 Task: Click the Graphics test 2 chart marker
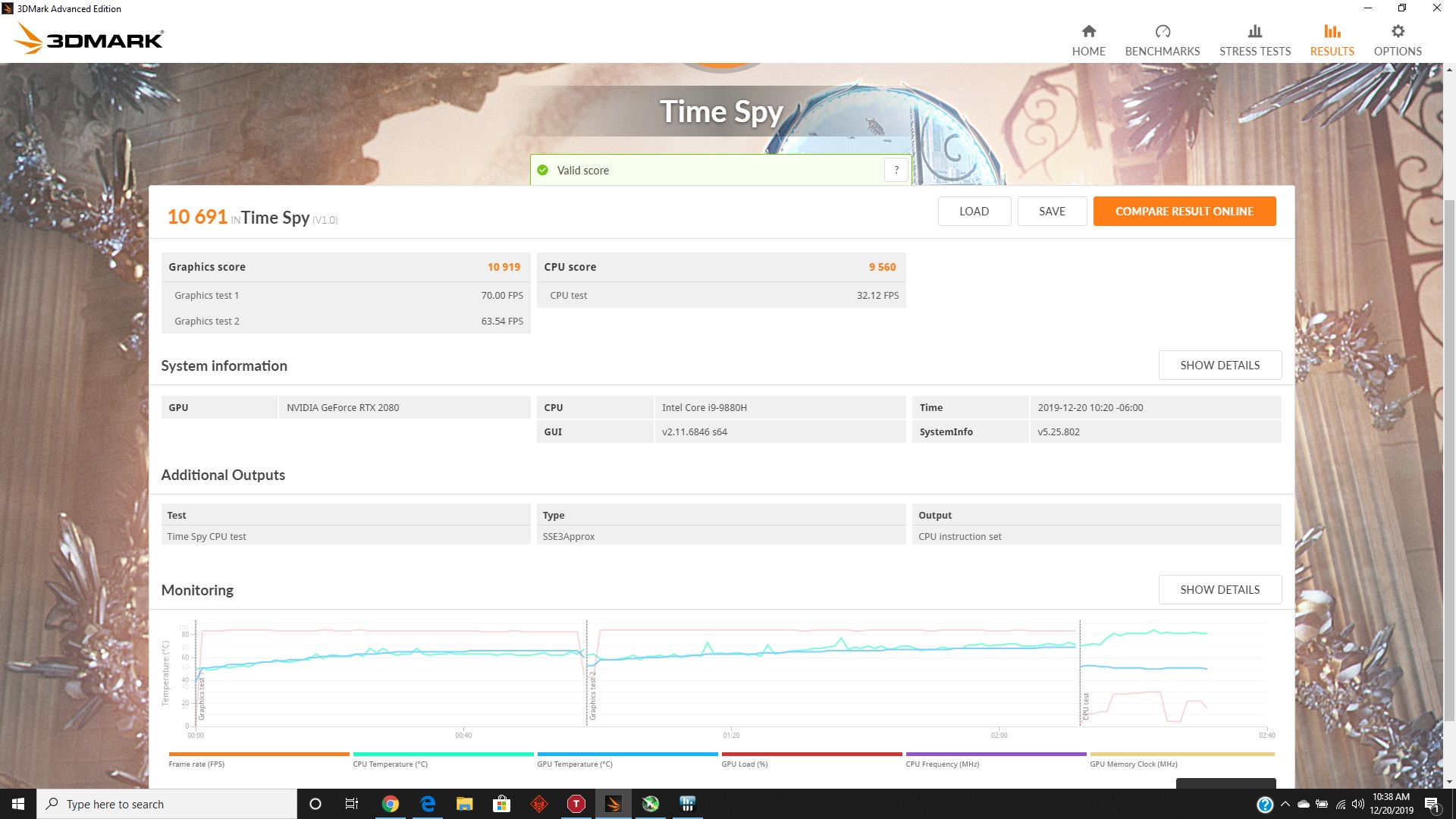point(592,695)
